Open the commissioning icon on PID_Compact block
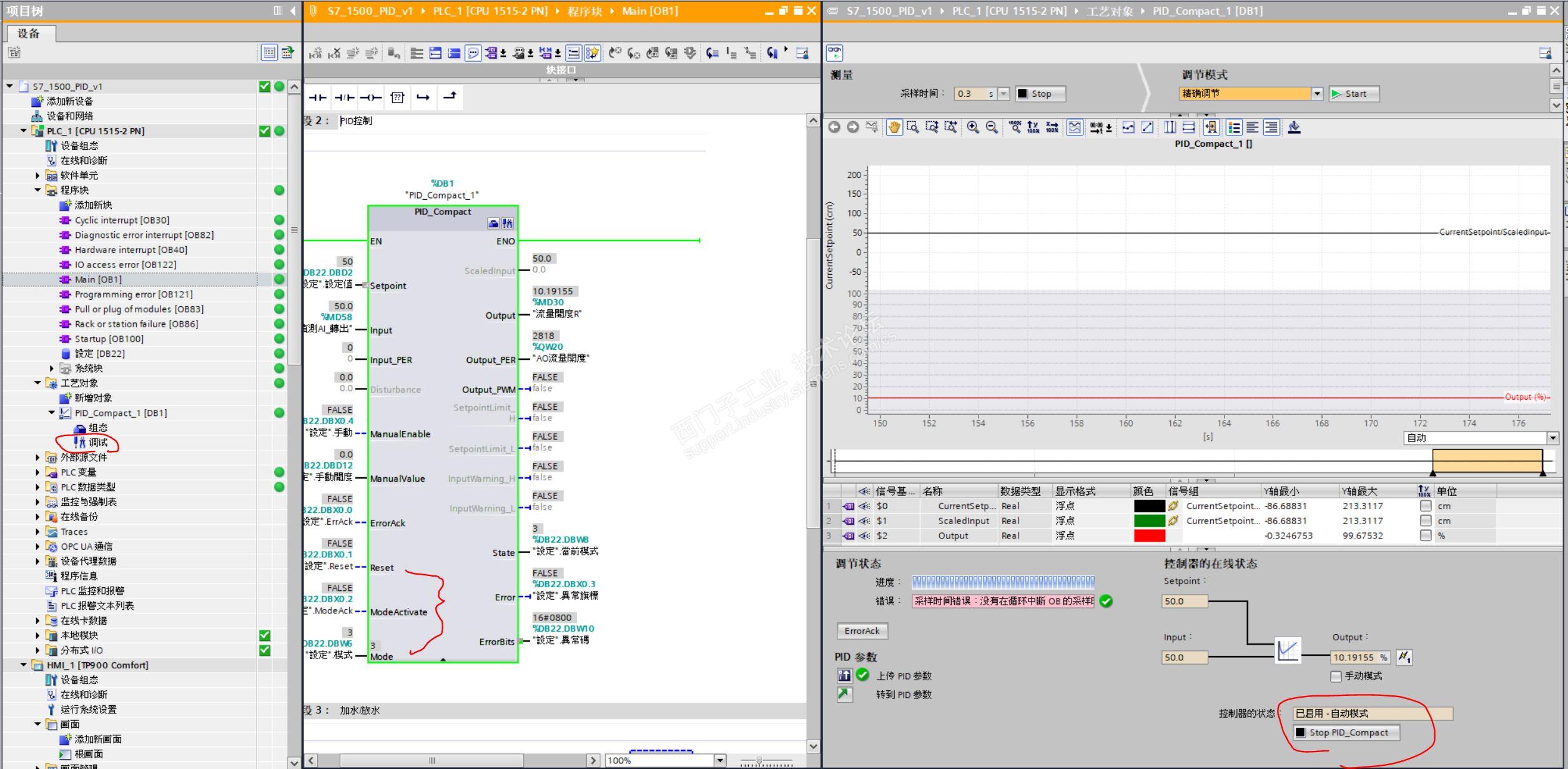Image resolution: width=1568 pixels, height=769 pixels. coord(508,224)
